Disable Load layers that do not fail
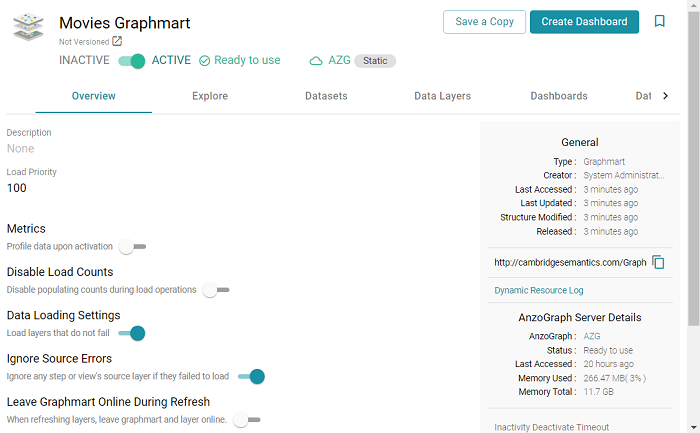Screen dimensions: 700x433 click(132, 333)
